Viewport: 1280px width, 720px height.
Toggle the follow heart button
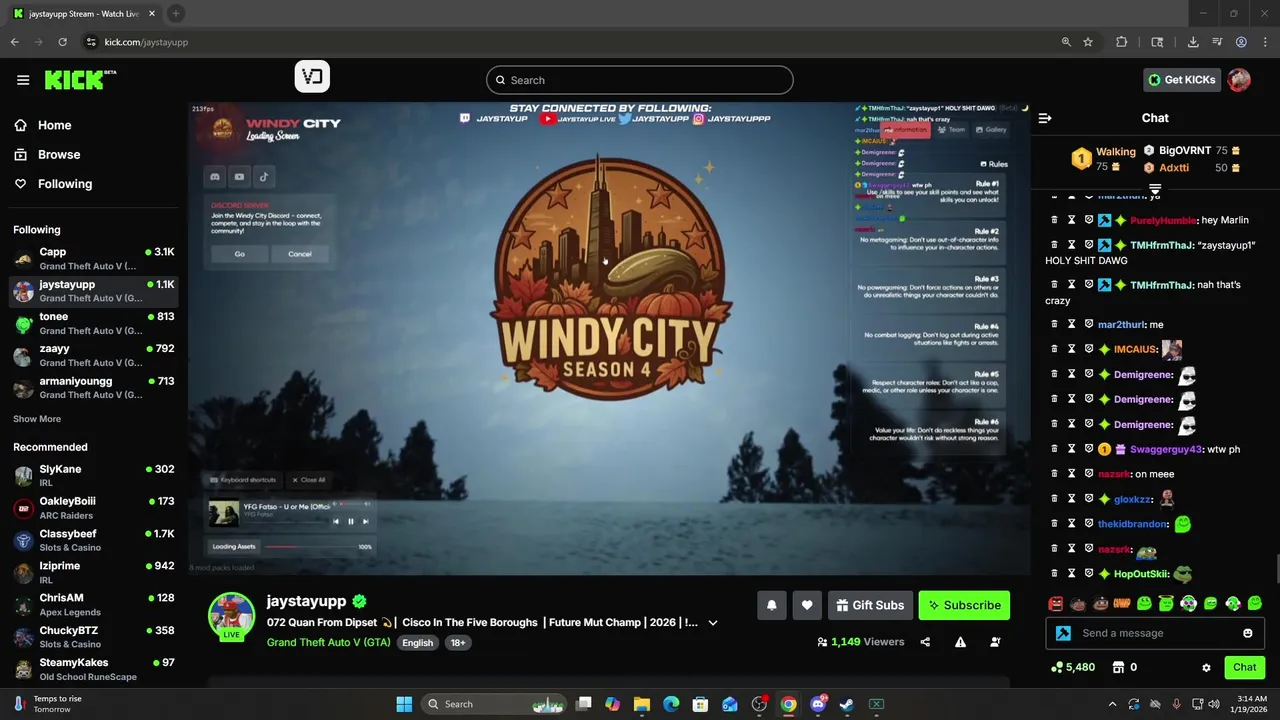(807, 605)
